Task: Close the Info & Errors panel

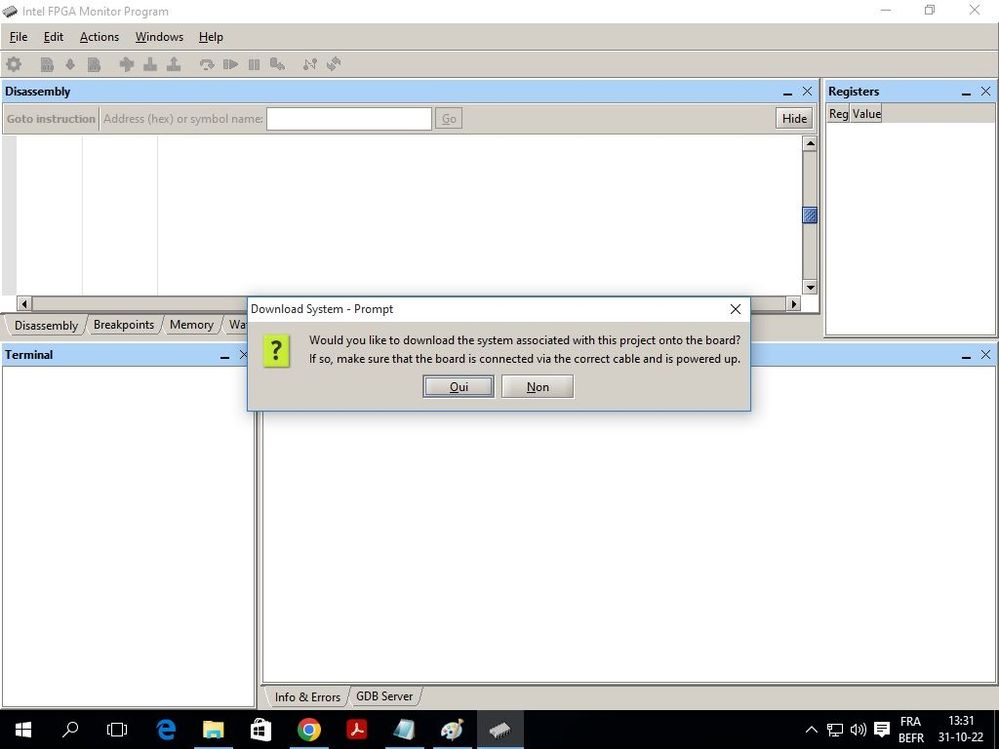Action: tap(986, 355)
